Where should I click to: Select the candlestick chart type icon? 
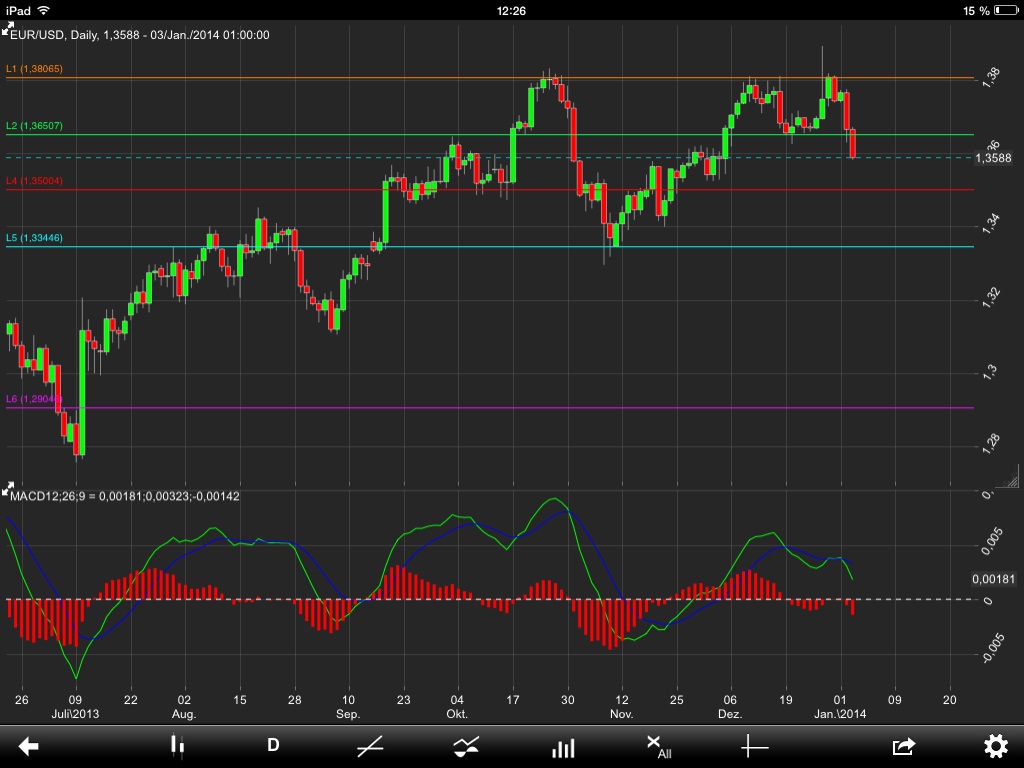tap(176, 747)
